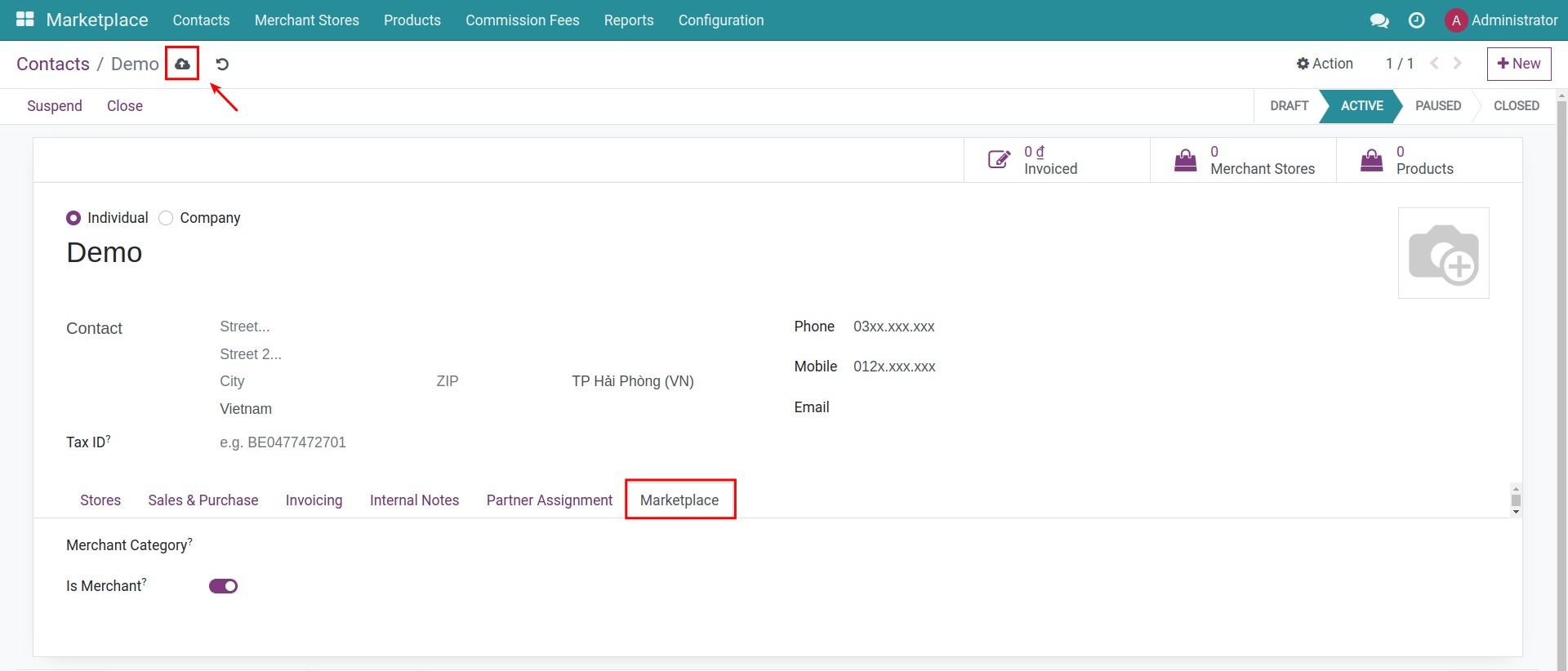Switch to the Marketplace tab
Screen dimensions: 1568x671
tap(679, 500)
